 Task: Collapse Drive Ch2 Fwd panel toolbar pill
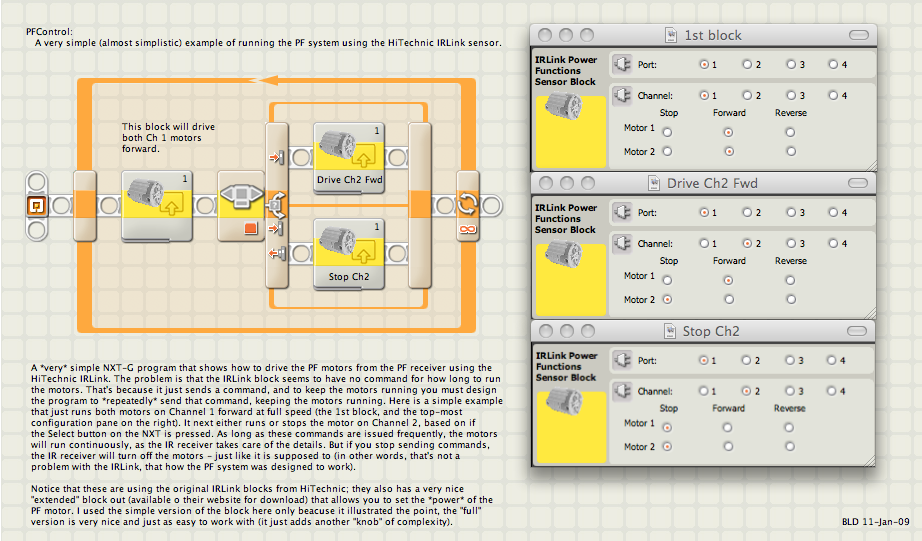[858, 183]
